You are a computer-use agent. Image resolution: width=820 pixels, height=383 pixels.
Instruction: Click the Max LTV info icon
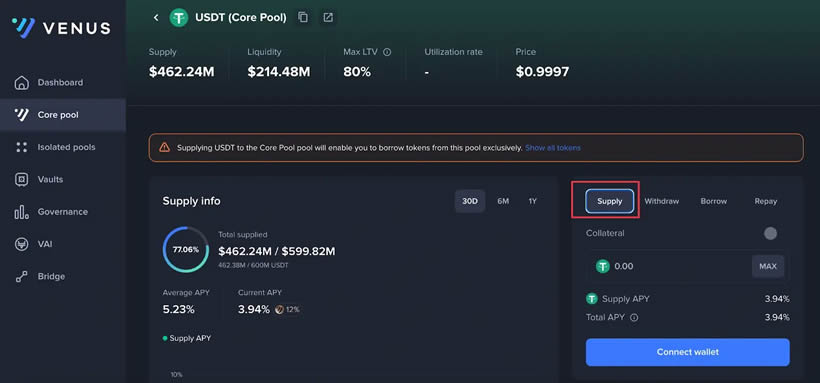pyautogui.click(x=387, y=52)
